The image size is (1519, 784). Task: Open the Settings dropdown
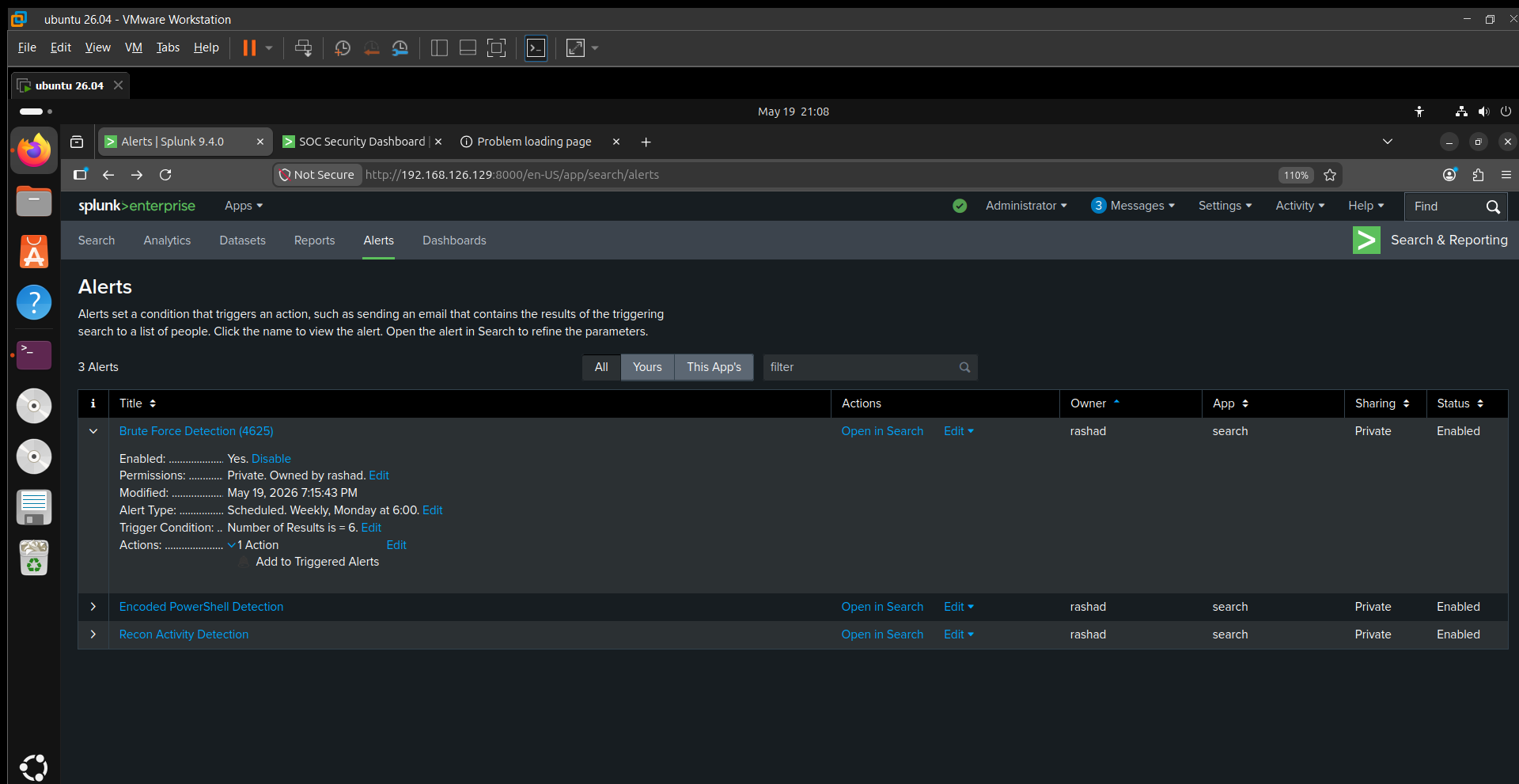tap(1225, 206)
